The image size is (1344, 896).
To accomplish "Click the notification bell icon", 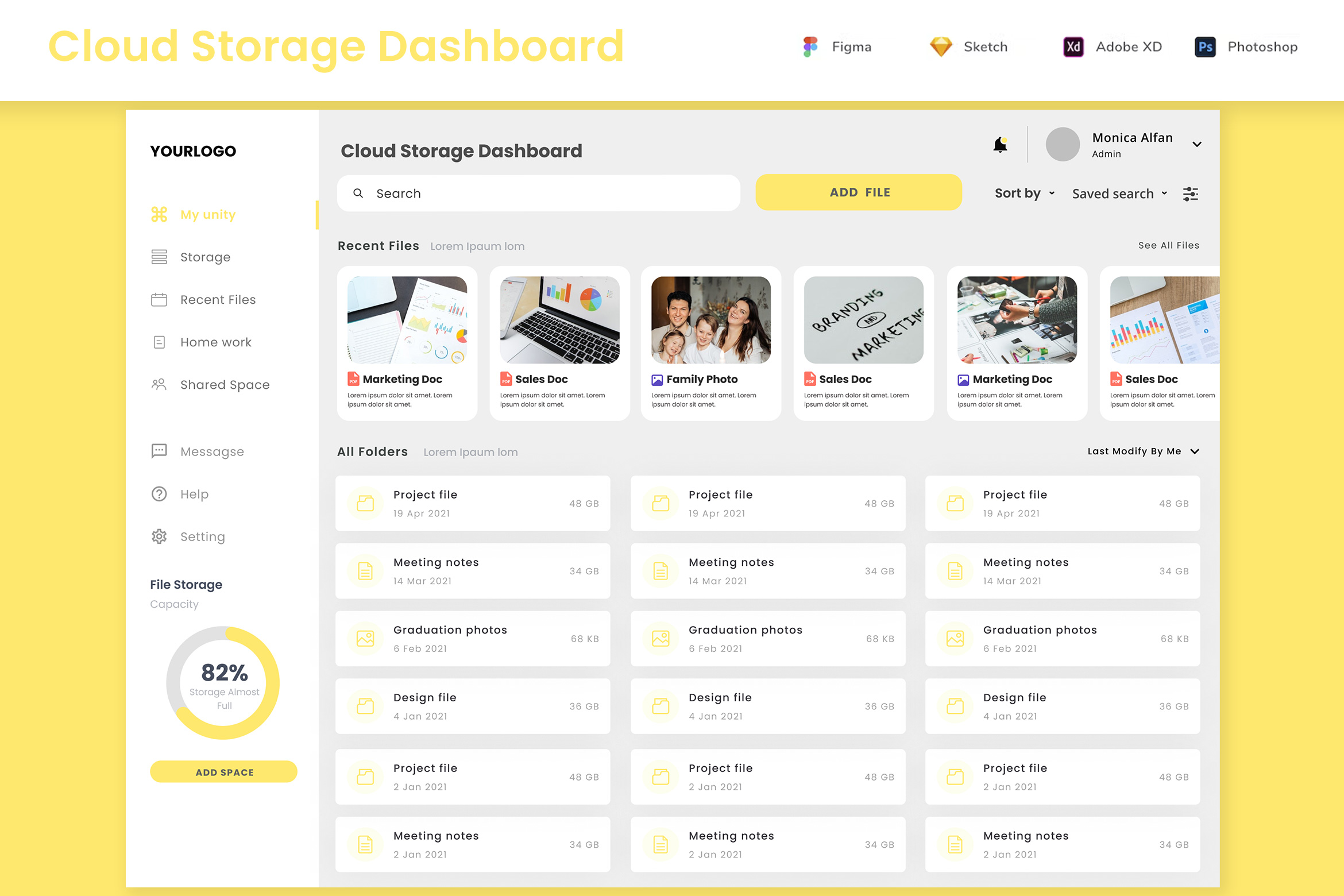I will (x=1000, y=145).
